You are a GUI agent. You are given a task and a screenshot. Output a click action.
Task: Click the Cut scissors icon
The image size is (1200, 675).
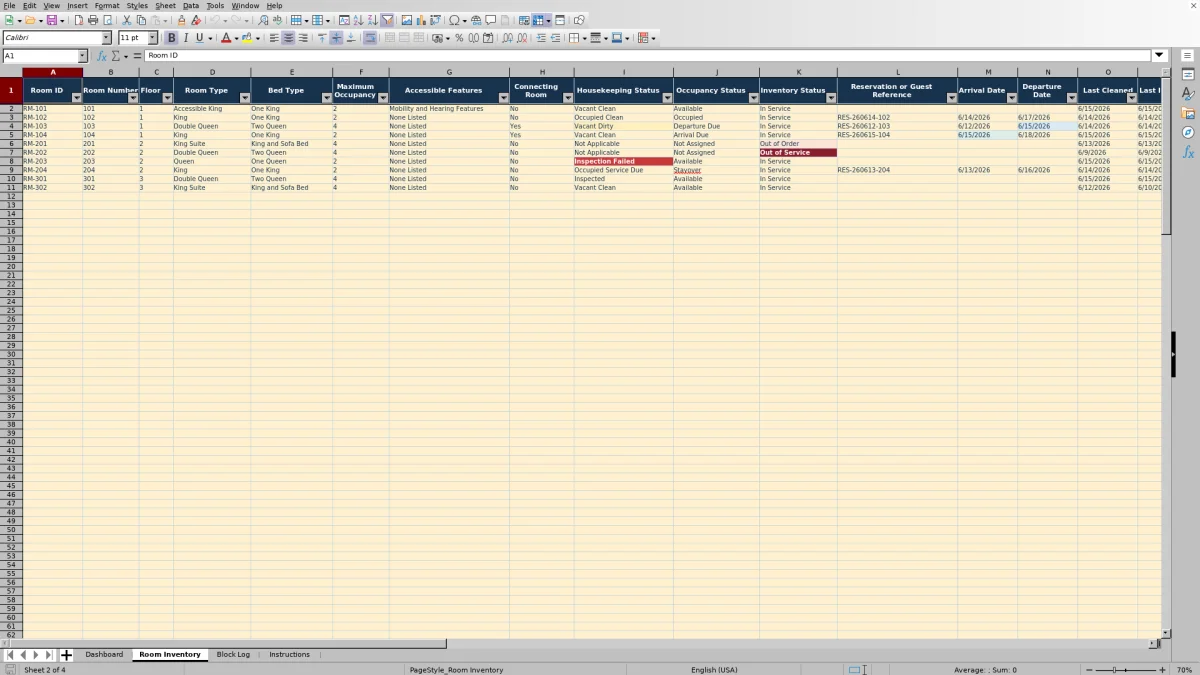coord(127,20)
